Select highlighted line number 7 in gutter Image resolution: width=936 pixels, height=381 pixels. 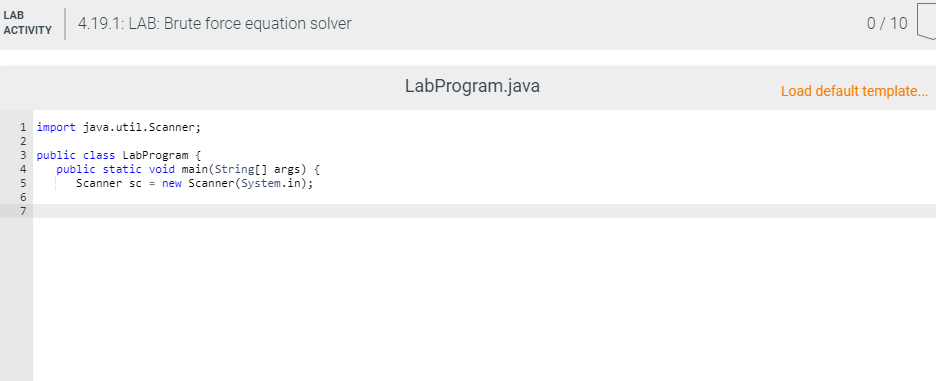[x=23, y=211]
